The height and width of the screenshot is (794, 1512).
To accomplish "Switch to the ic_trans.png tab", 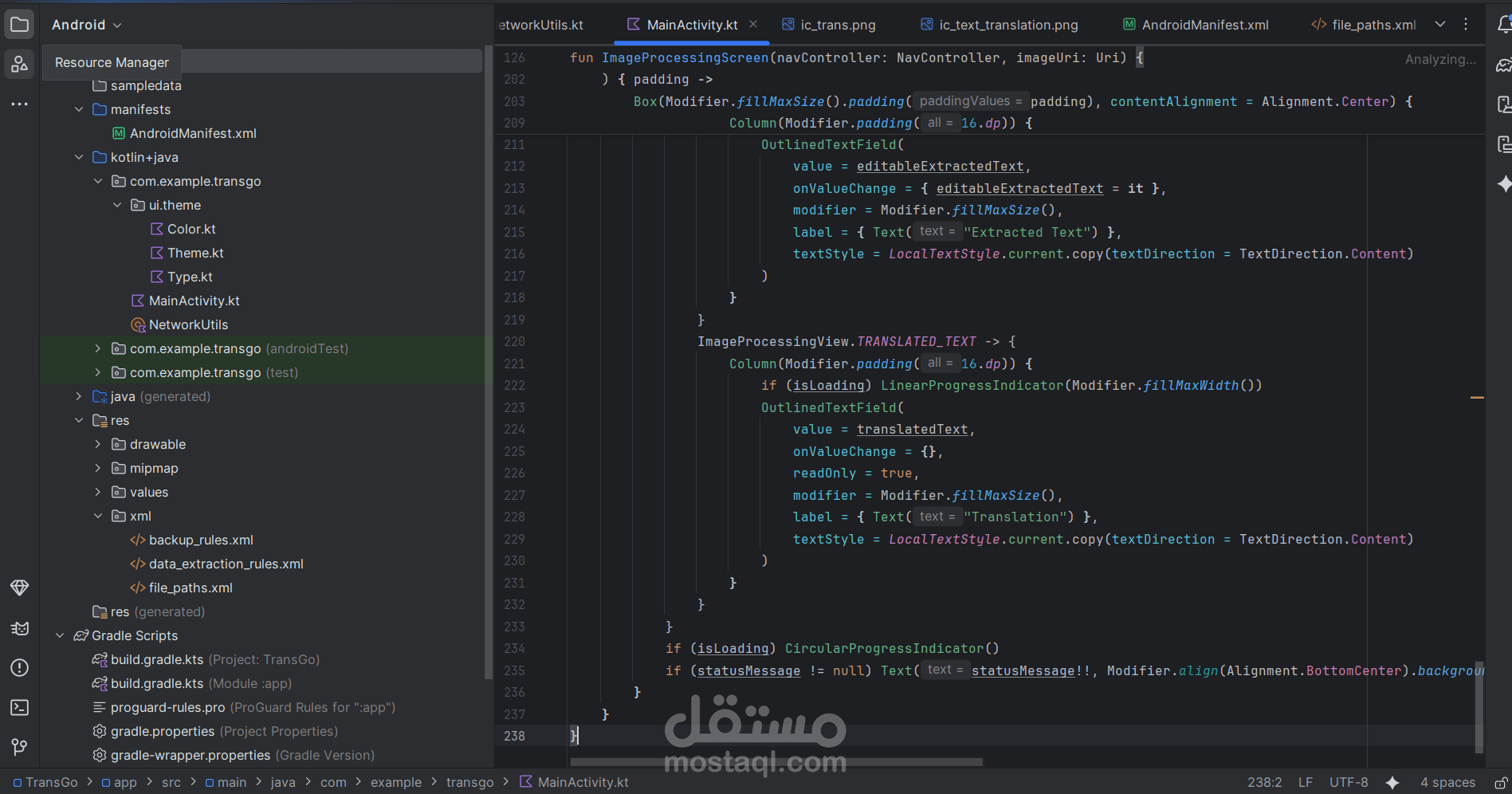I will (x=838, y=24).
